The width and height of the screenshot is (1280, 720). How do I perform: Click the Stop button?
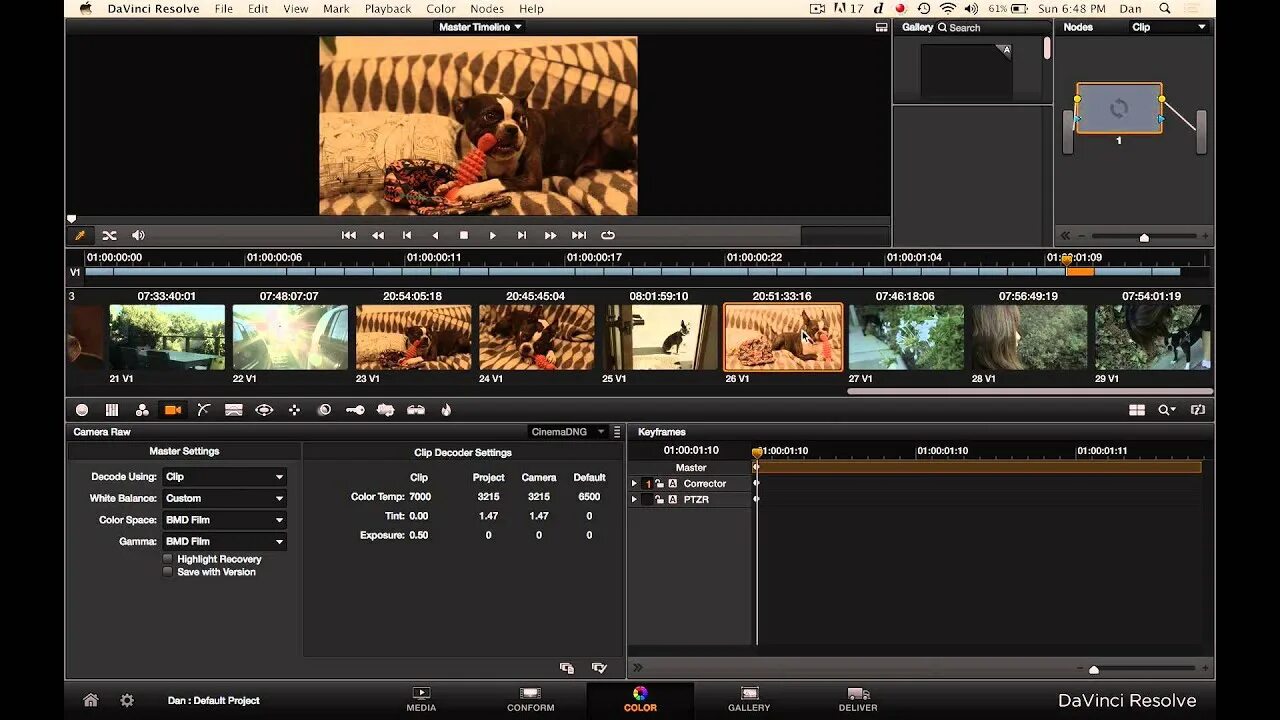tap(464, 235)
